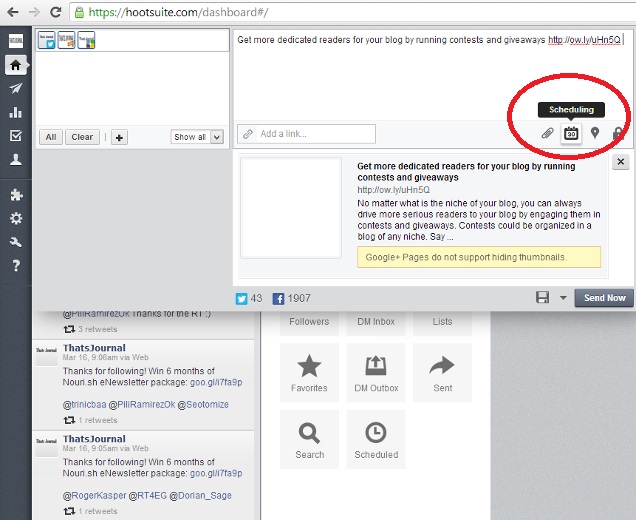The image size is (637, 520).
Task: Open the Lists stream tile
Action: click(x=442, y=323)
